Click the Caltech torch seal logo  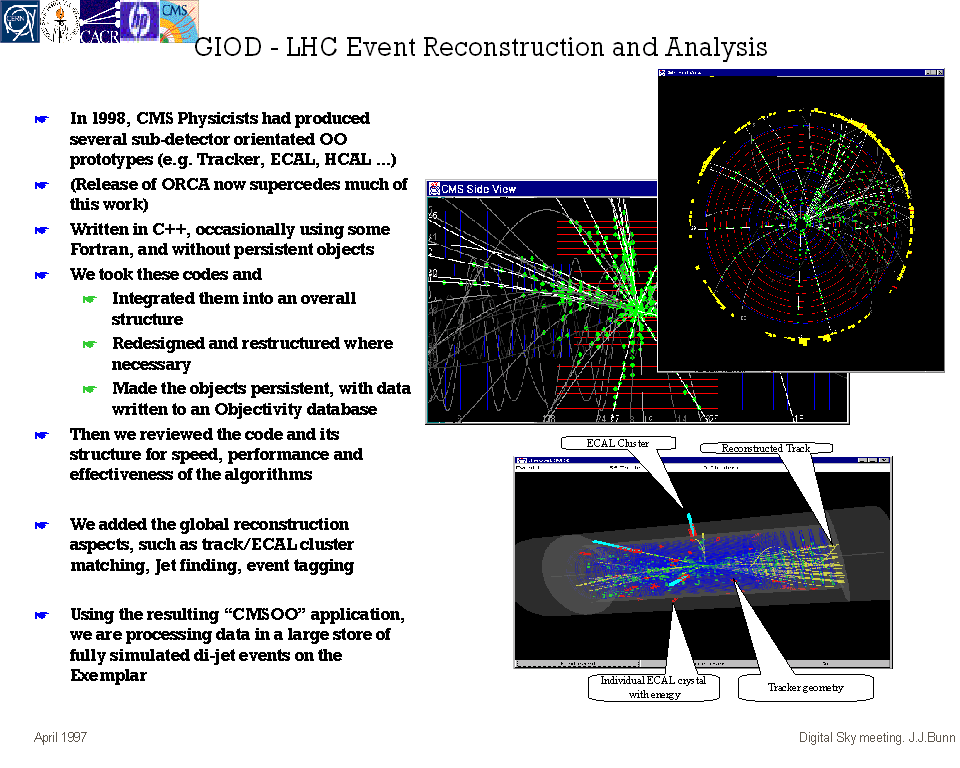pos(59,21)
